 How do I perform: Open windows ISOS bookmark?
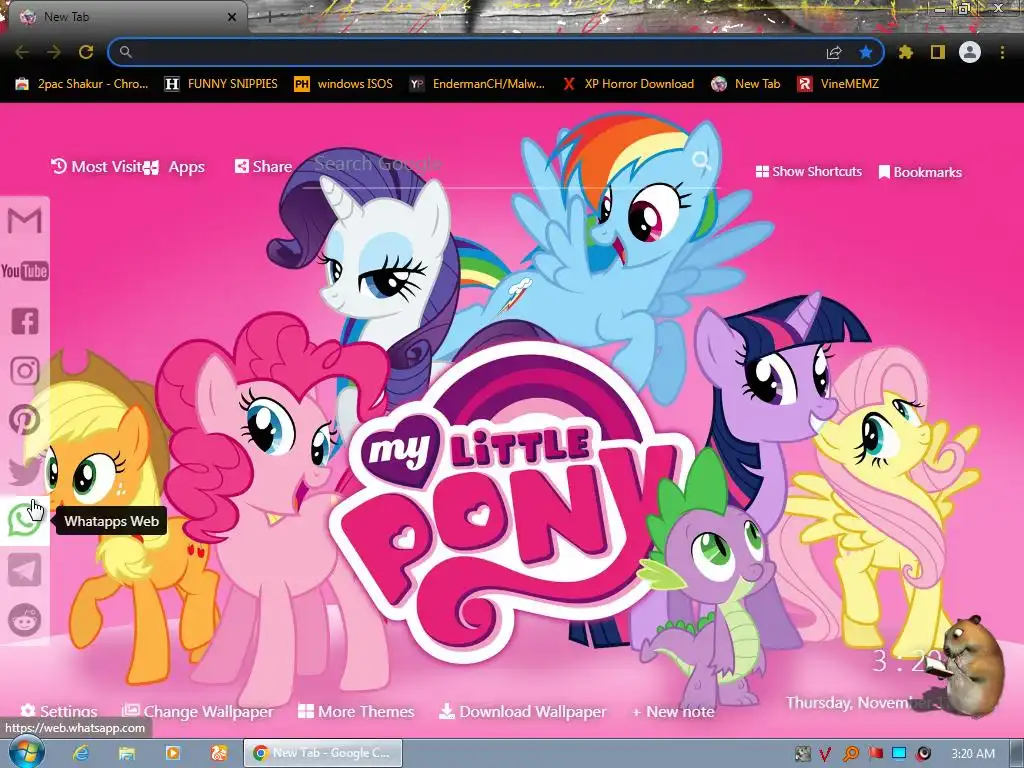coord(344,84)
